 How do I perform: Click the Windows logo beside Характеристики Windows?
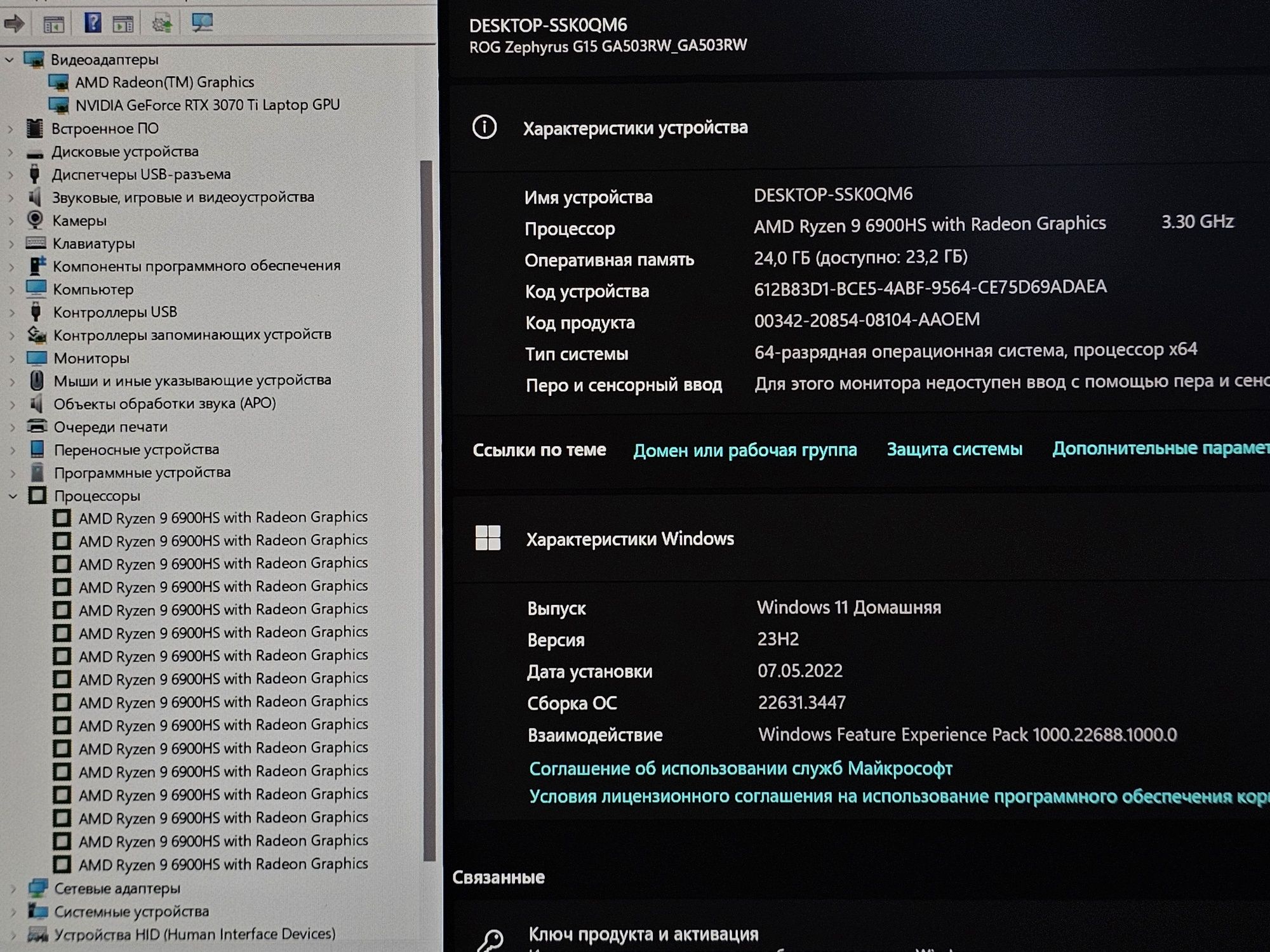tap(488, 538)
